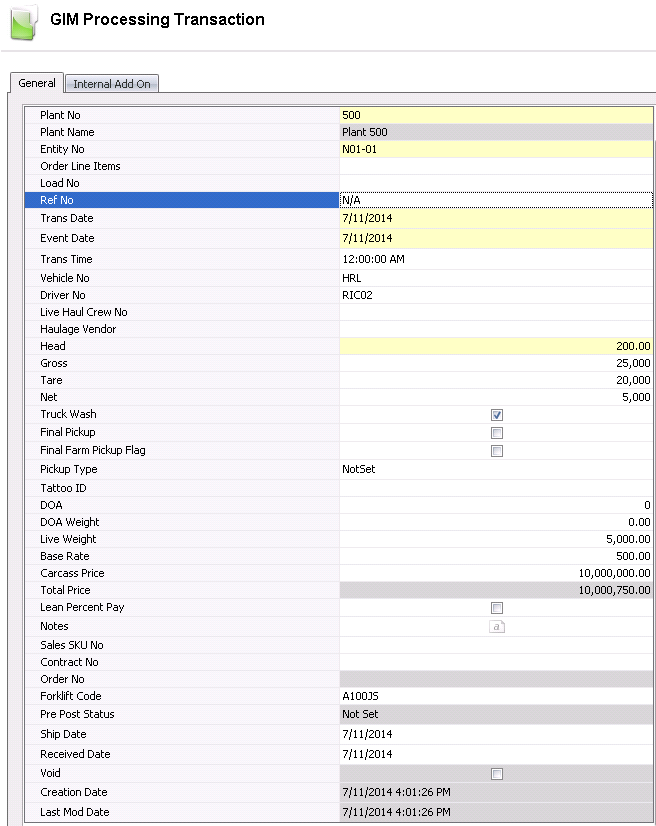Screen dimensions: 656x826
Task: Enable the Final Pickup checkbox
Action: point(497,433)
